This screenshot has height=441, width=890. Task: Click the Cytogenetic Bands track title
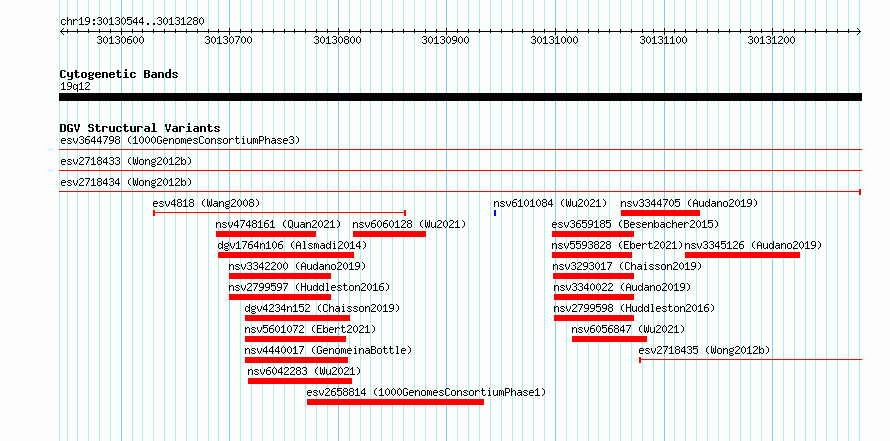click(x=119, y=74)
